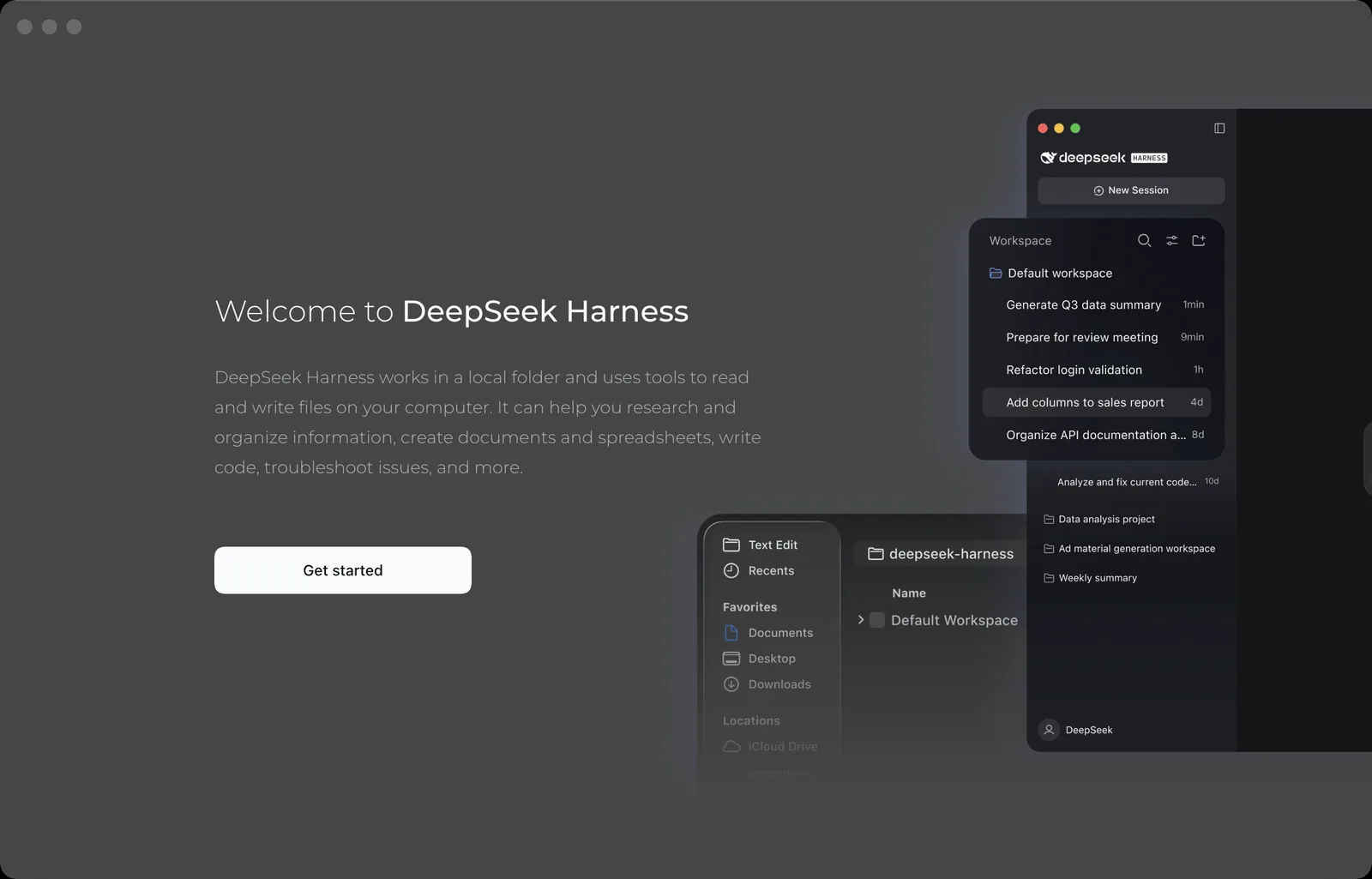
Task: Select Text Edit in the file sidebar
Action: click(761, 545)
